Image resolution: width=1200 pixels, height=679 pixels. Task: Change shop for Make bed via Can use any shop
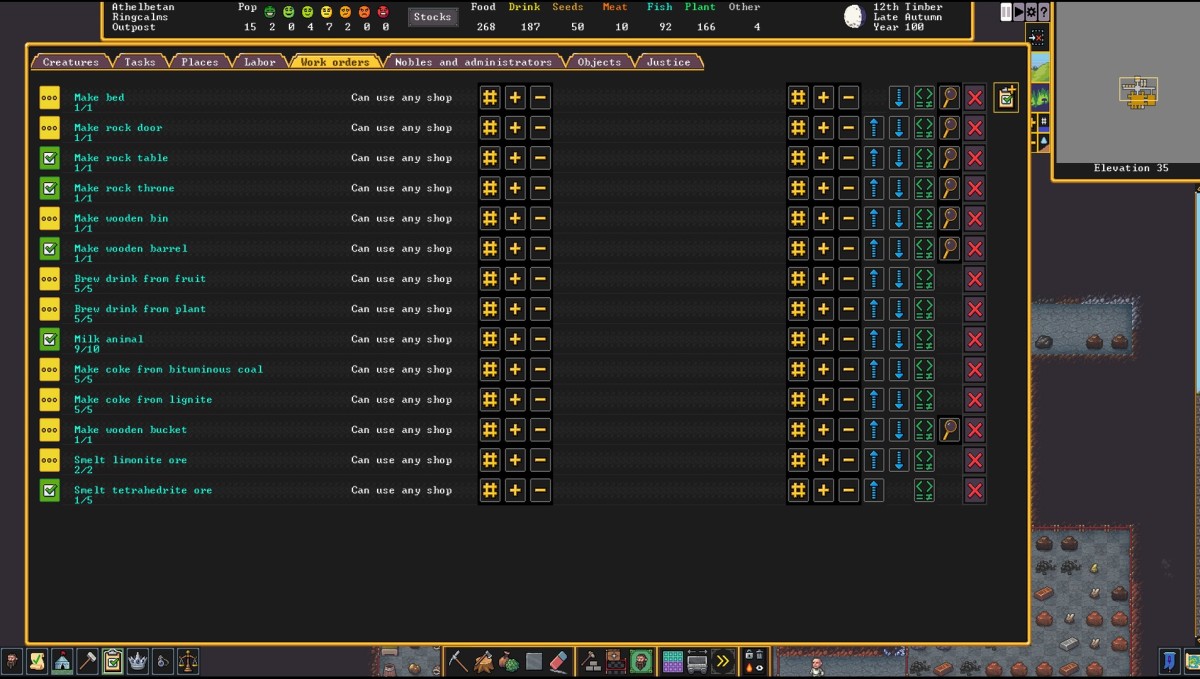click(401, 98)
